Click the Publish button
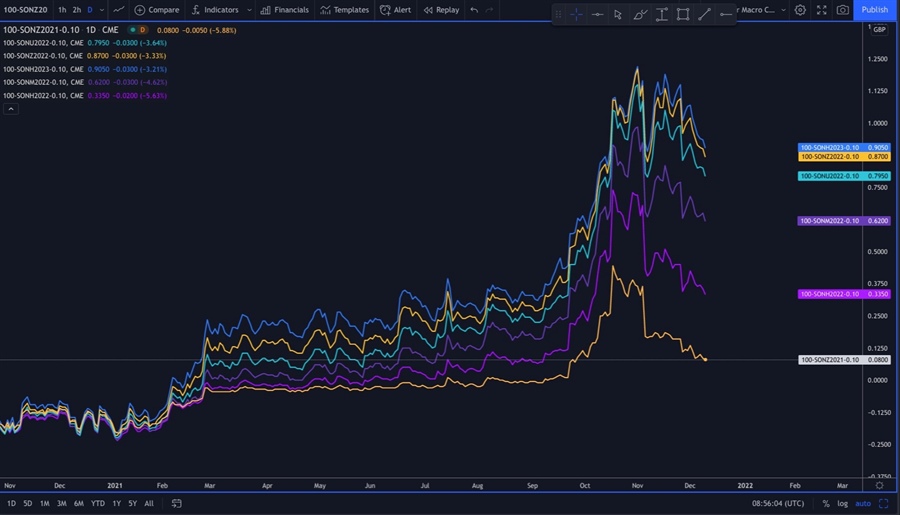 [x=874, y=10]
